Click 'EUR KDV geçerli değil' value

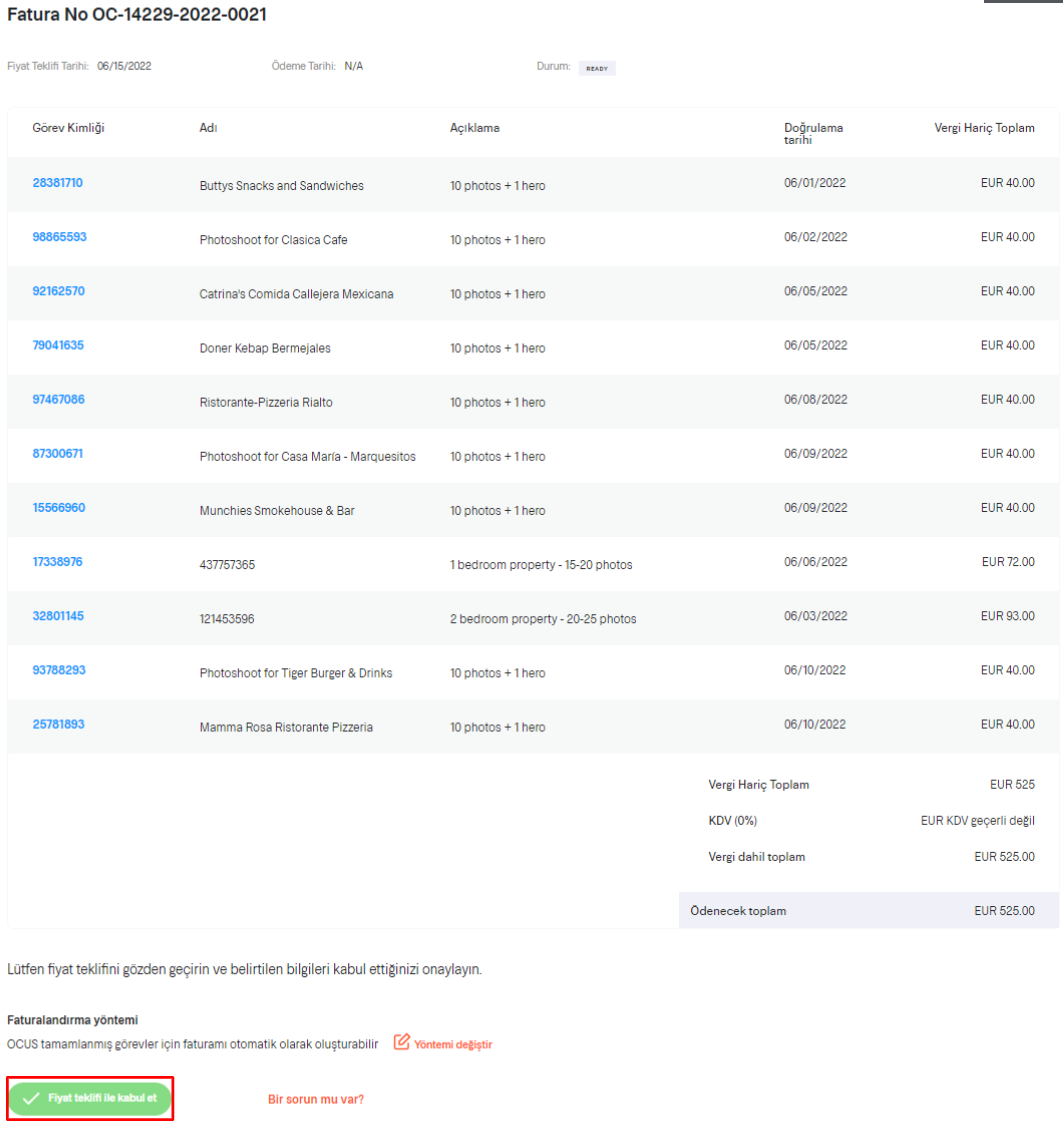pos(978,821)
